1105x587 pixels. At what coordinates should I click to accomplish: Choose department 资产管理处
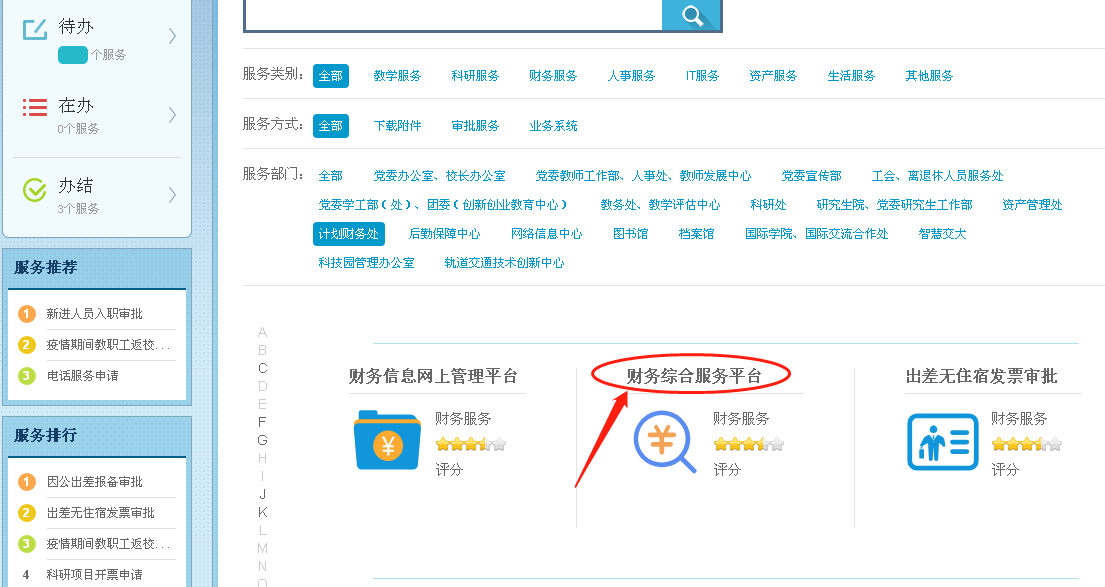[1032, 204]
